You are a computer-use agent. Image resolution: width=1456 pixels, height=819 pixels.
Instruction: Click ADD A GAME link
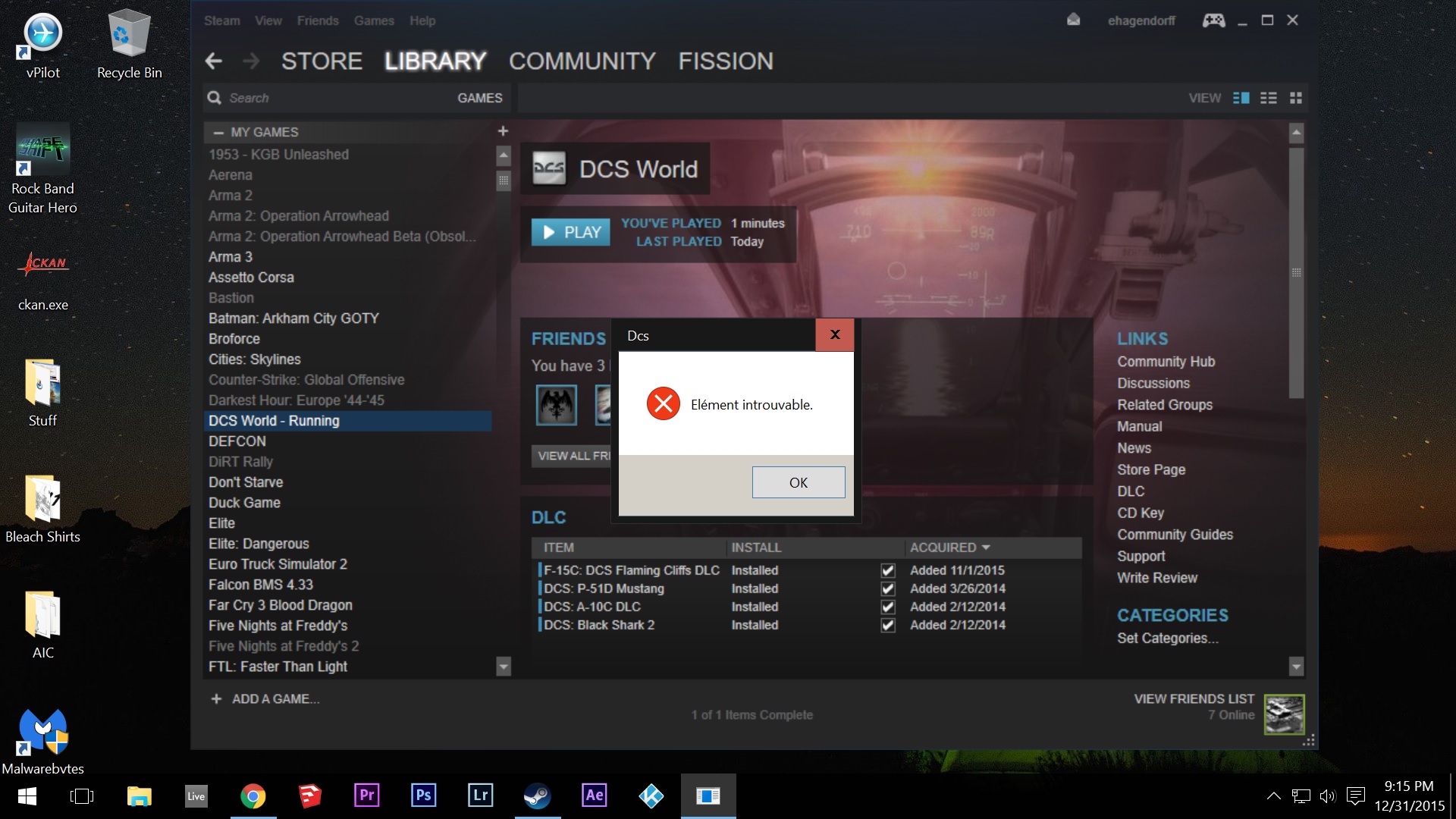point(265,698)
